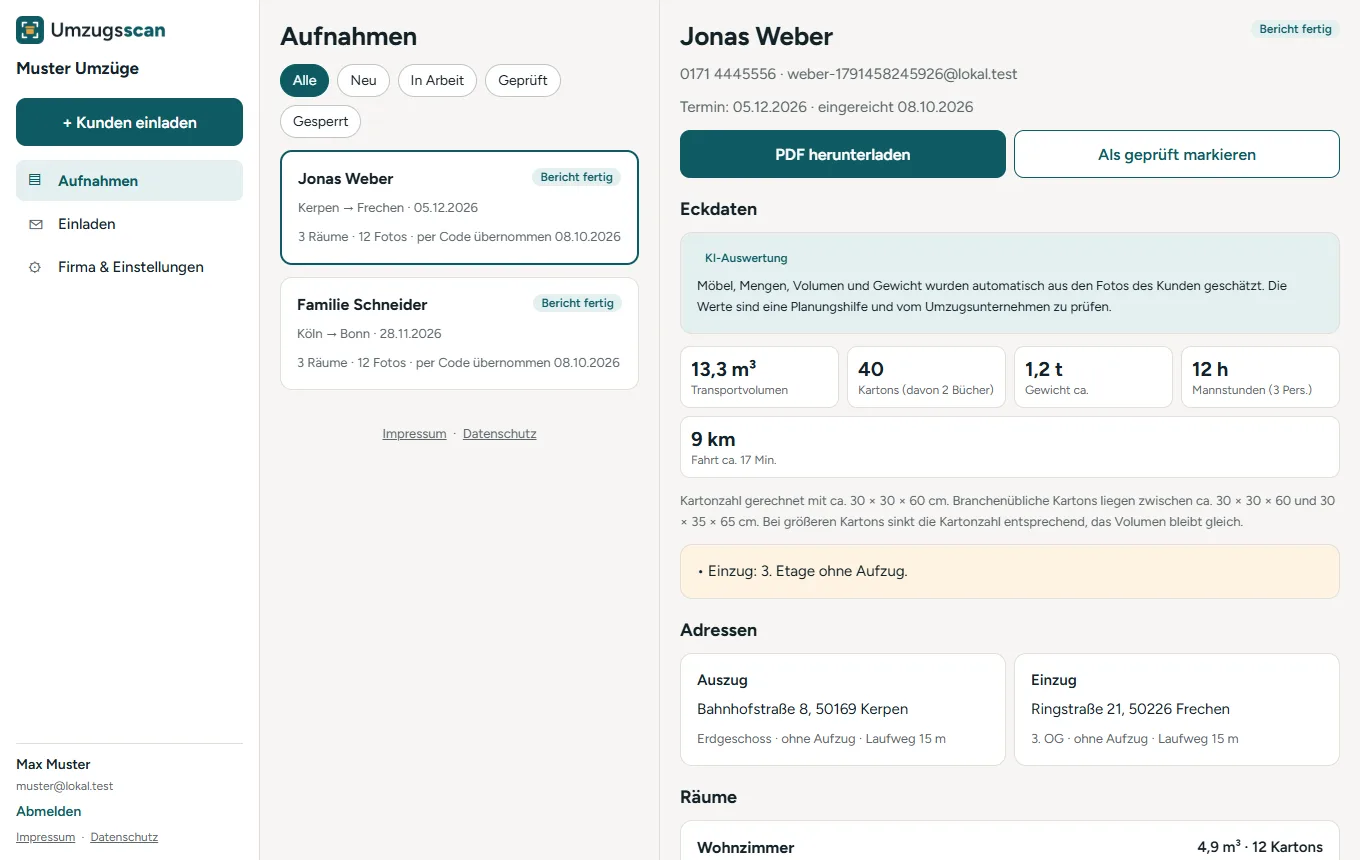This screenshot has height=860, width=1360.
Task: Go to Einladen in the sidebar
Action: (x=129, y=224)
